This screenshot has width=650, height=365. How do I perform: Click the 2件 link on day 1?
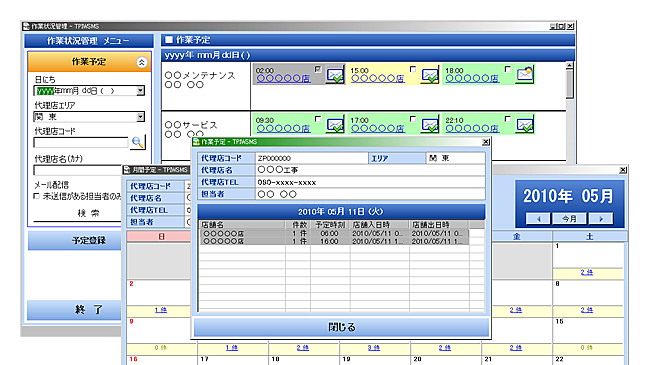coord(587,273)
